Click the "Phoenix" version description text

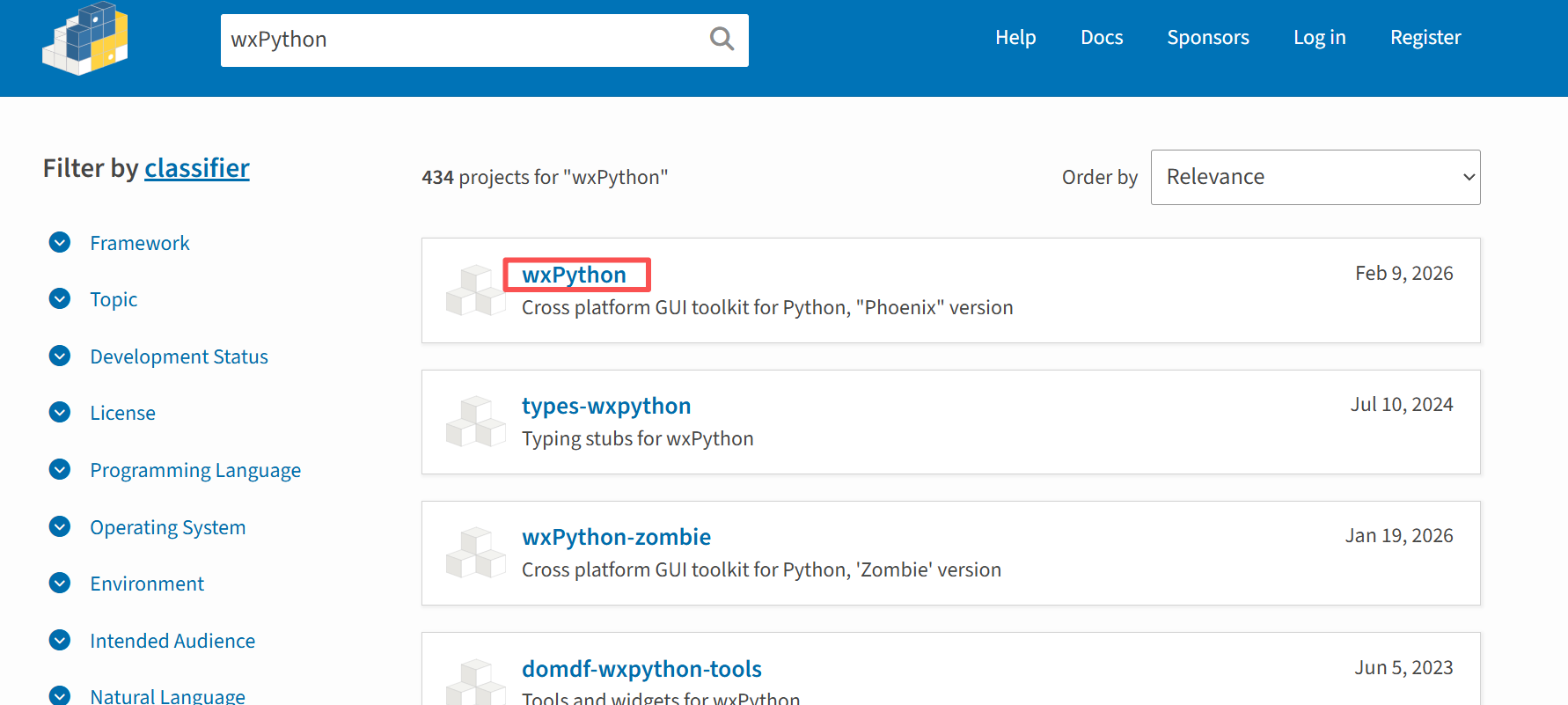(x=767, y=307)
